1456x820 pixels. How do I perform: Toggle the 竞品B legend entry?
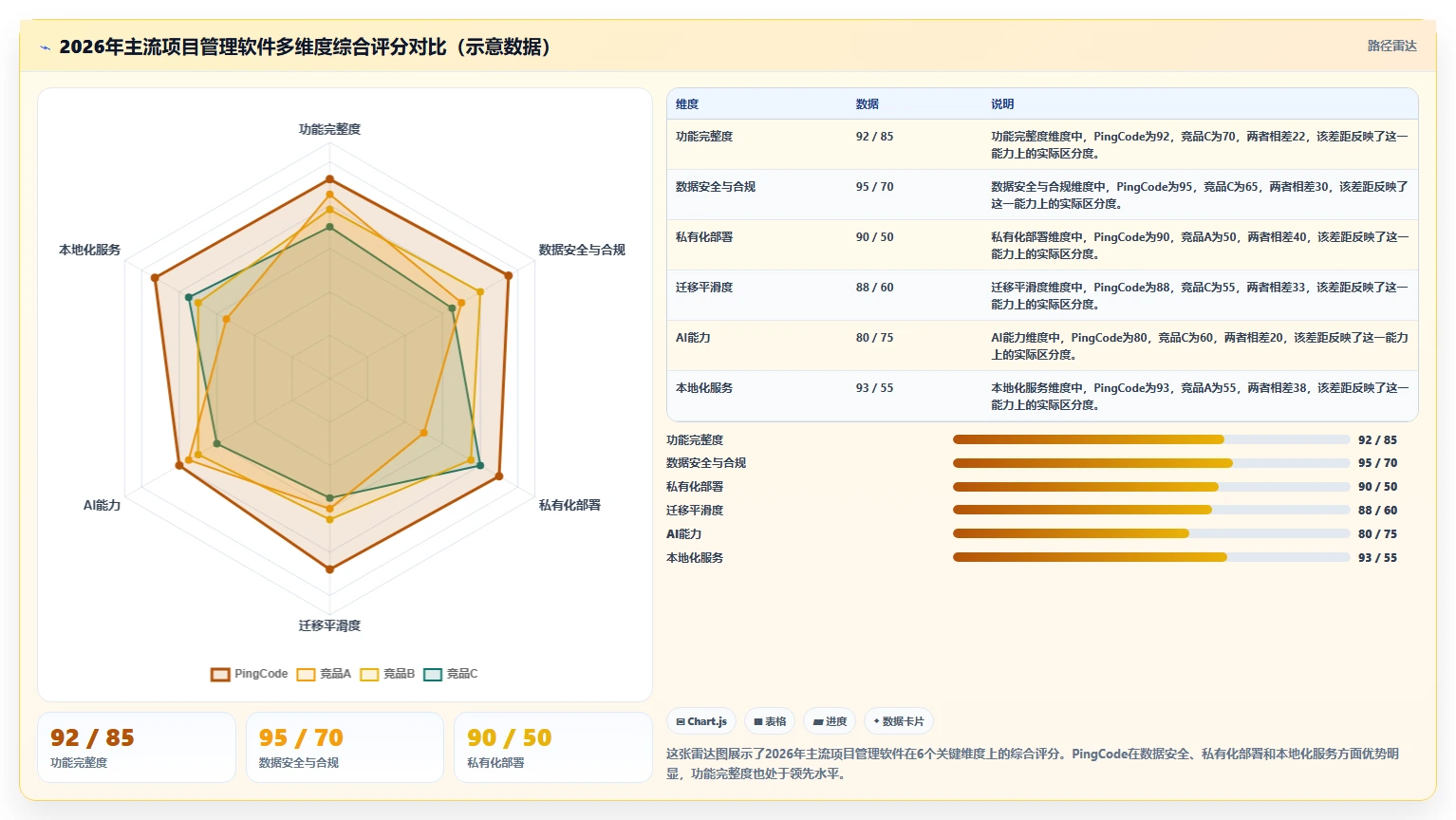tap(387, 674)
